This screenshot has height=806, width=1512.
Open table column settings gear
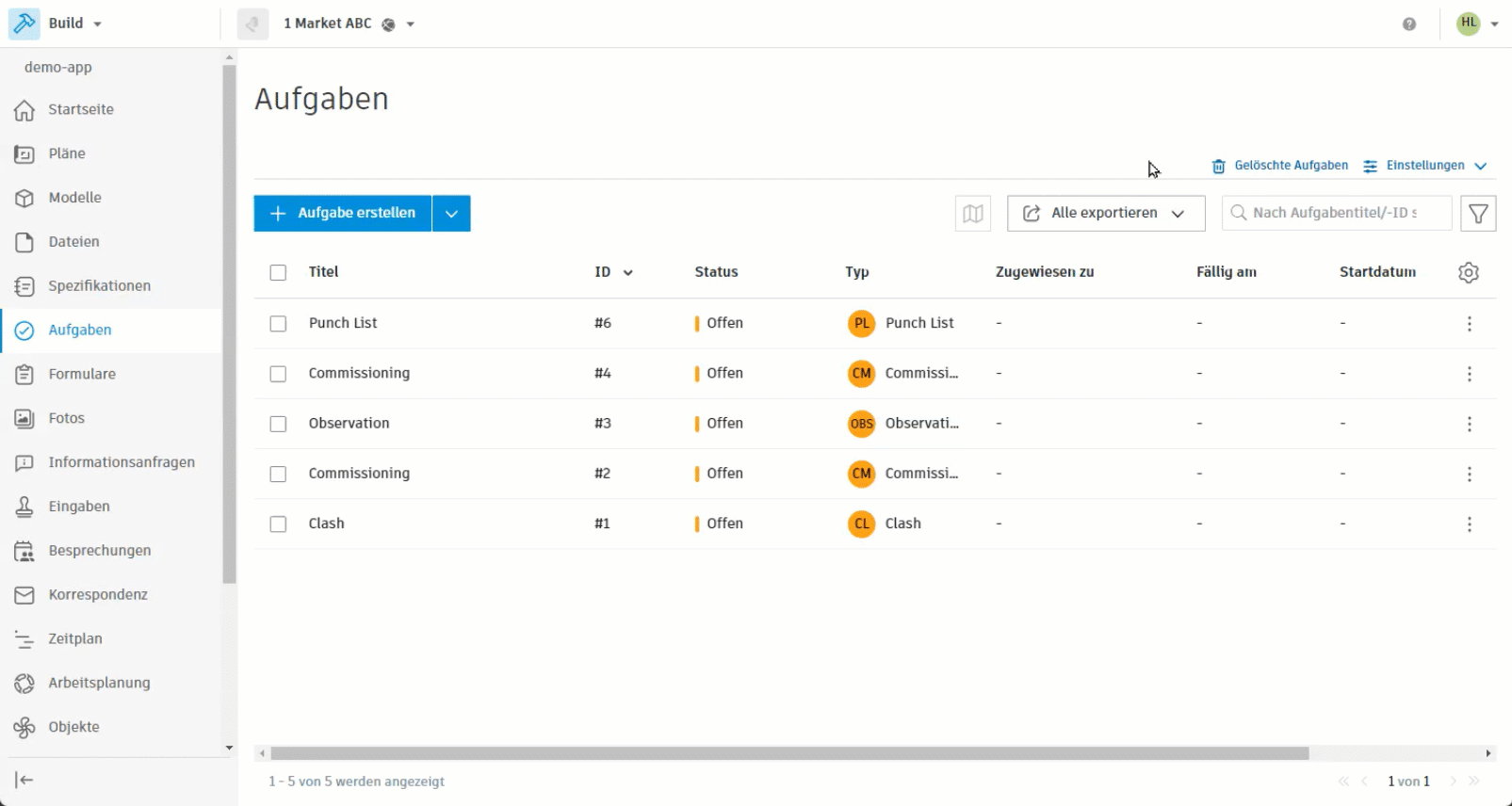coord(1469,272)
